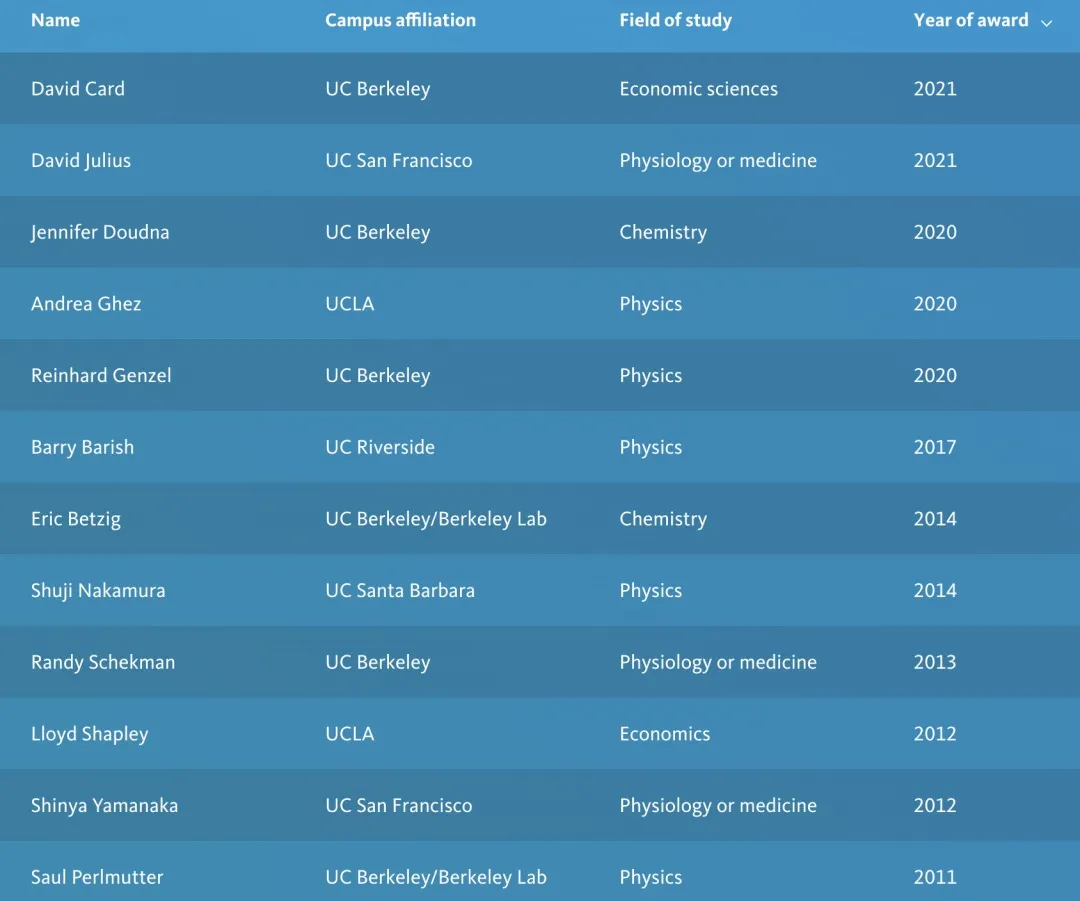Click Lloyd Shapley's name
This screenshot has height=901, width=1080.
(x=89, y=734)
